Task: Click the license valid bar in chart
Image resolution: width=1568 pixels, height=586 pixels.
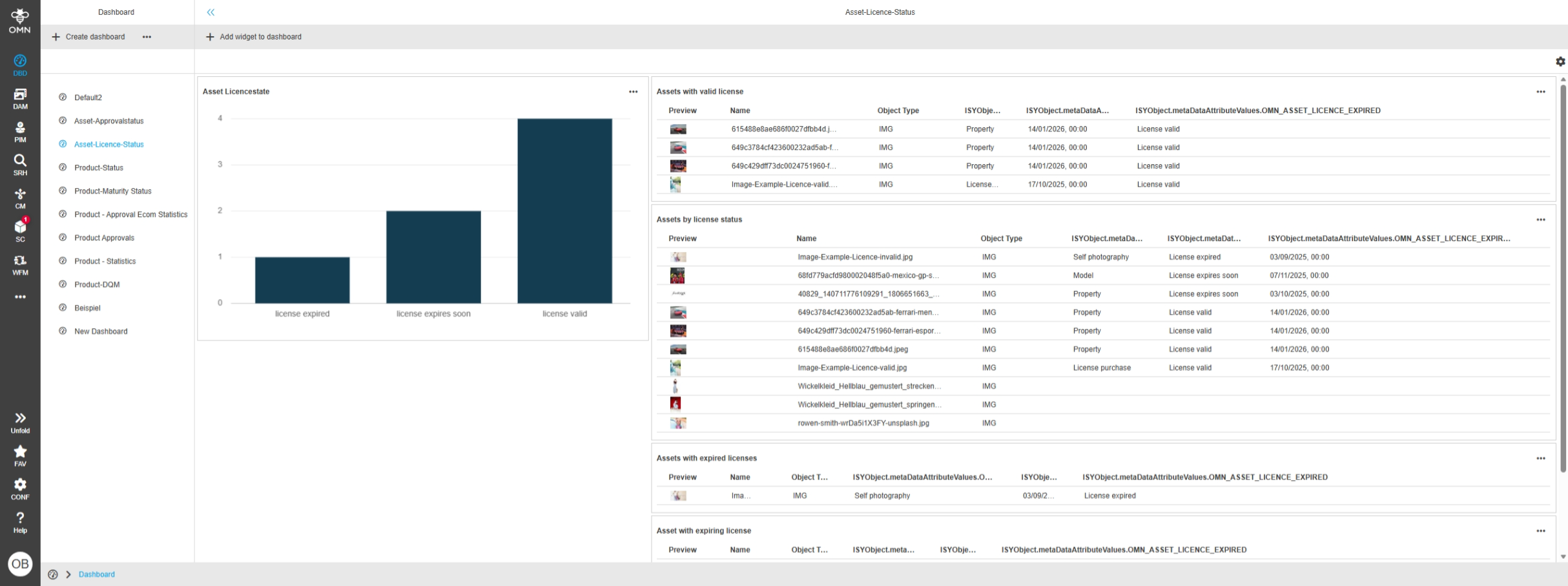Action: [x=564, y=211]
